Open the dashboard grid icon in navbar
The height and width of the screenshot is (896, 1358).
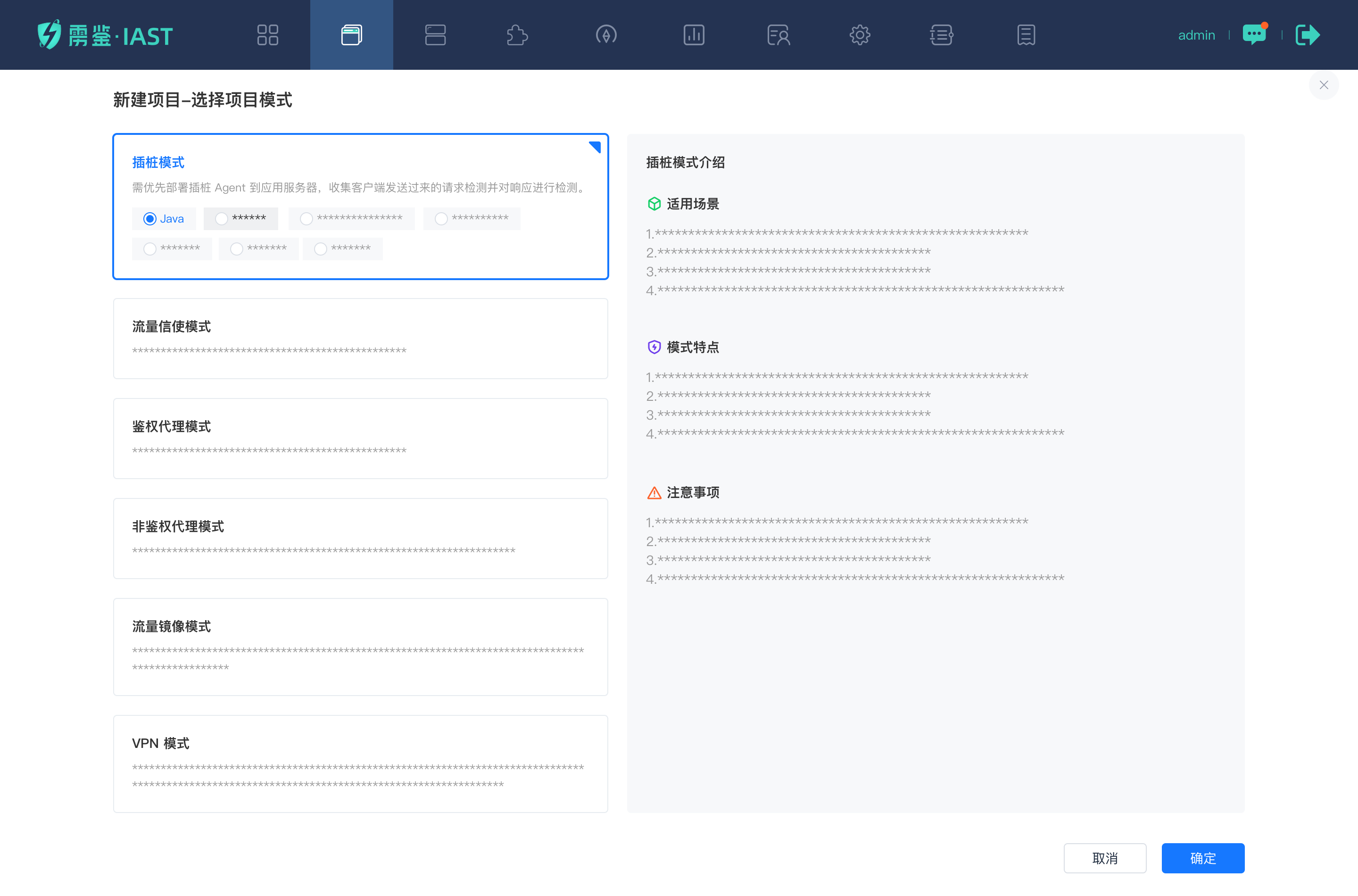coord(267,35)
